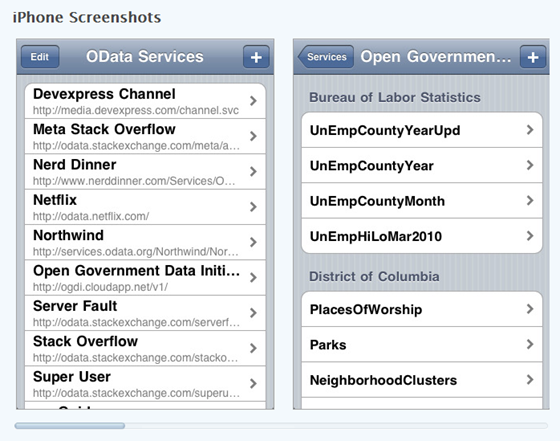The height and width of the screenshot is (441, 560).
Task: Open the Meta Stack Overflow service
Action: (145, 136)
